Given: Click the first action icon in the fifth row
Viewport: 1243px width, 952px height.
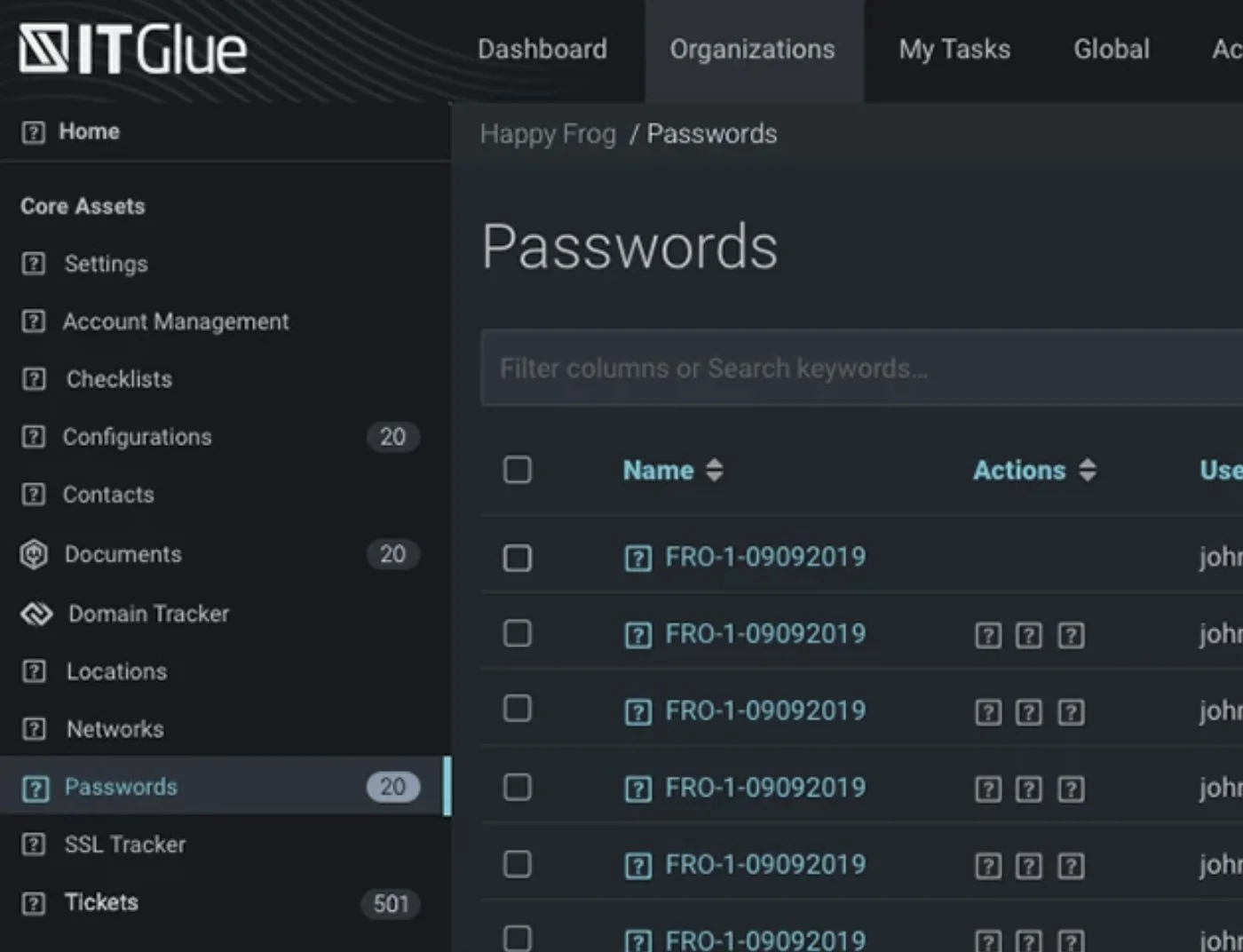Looking at the screenshot, I should tap(988, 866).
